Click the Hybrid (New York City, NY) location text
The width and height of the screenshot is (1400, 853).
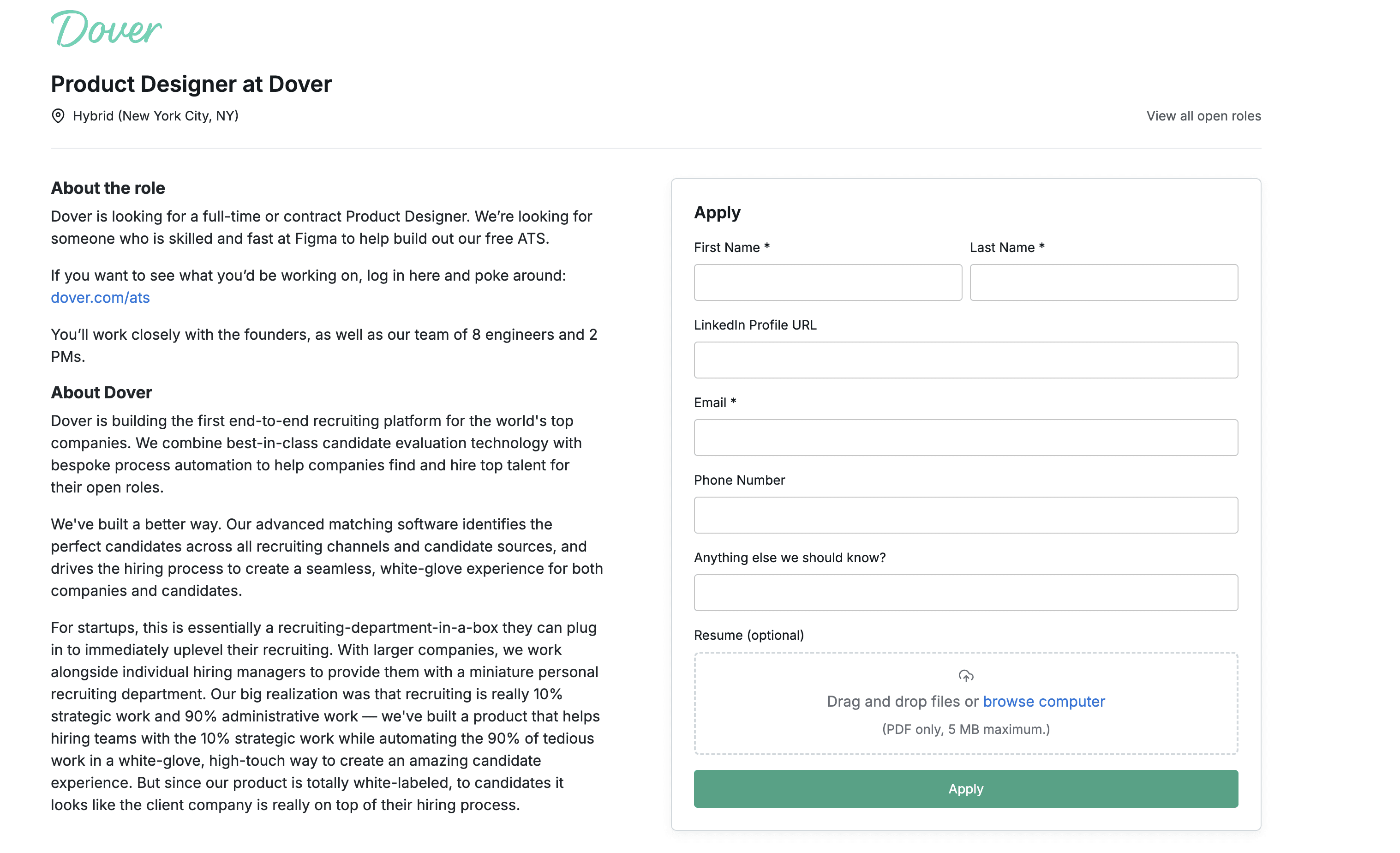click(156, 116)
